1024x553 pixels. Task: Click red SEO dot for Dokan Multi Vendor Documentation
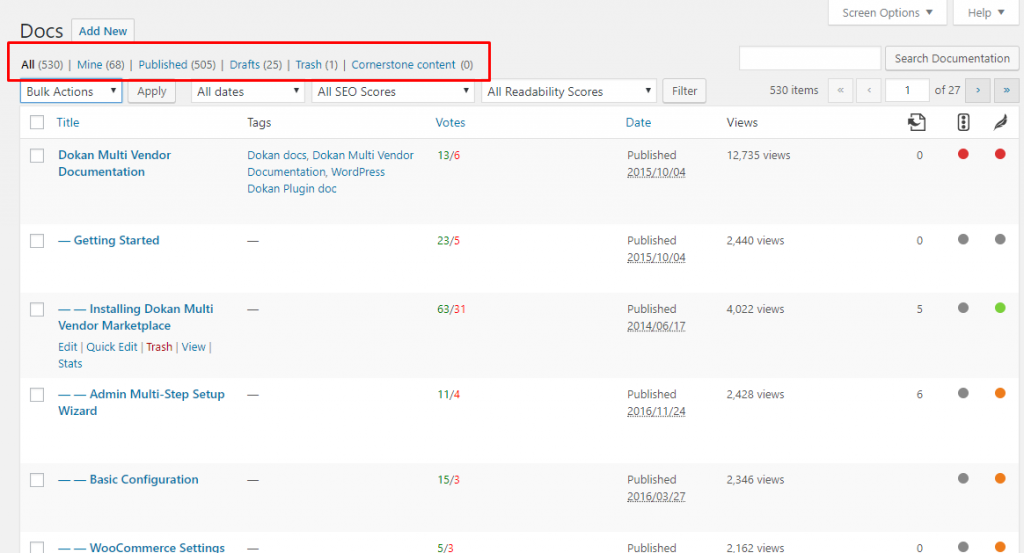[963, 154]
